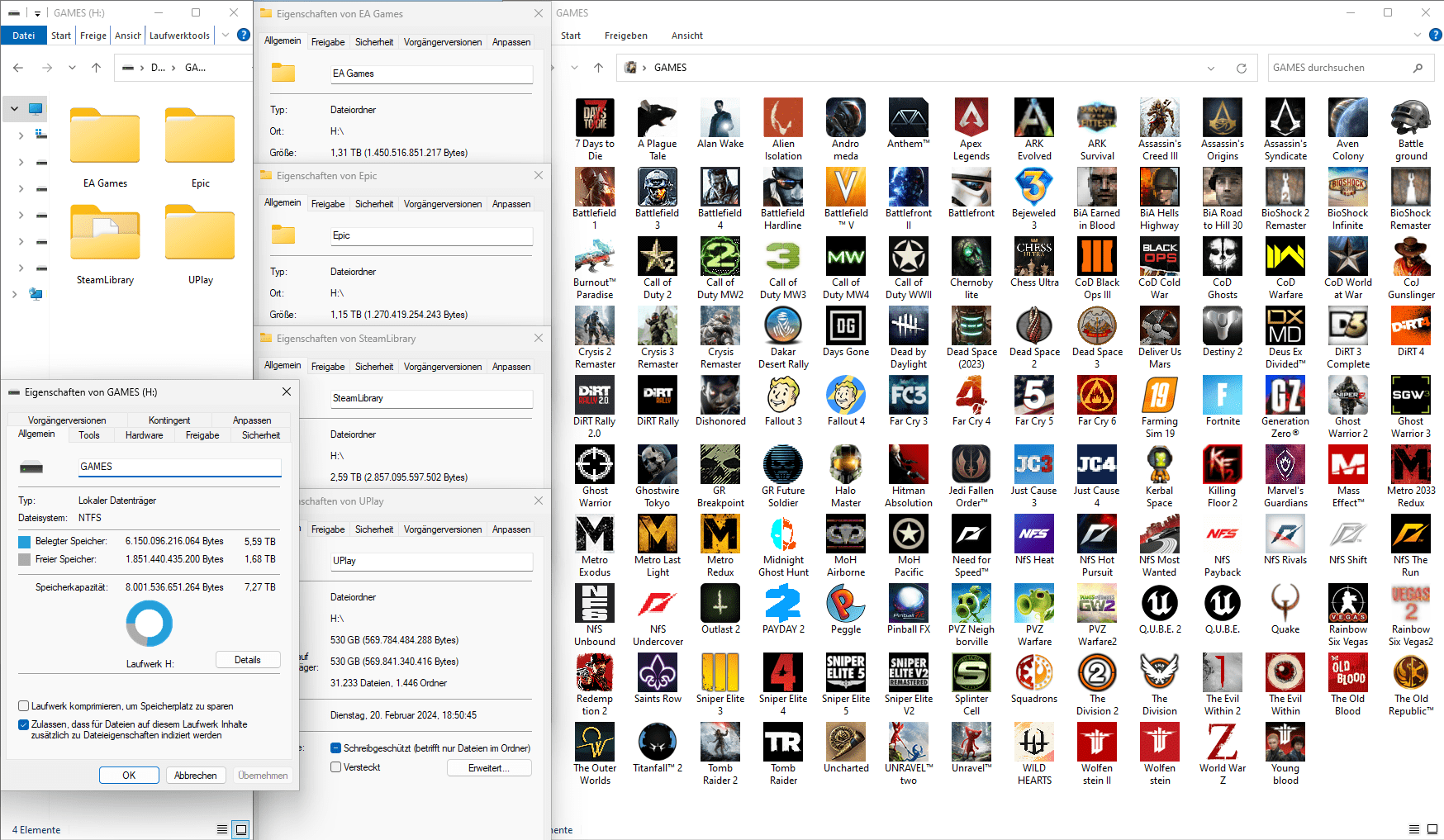Toggle Schreibgeschützt checkbox in UPlay properties
Viewport: 1444px width, 840px height.
point(336,748)
